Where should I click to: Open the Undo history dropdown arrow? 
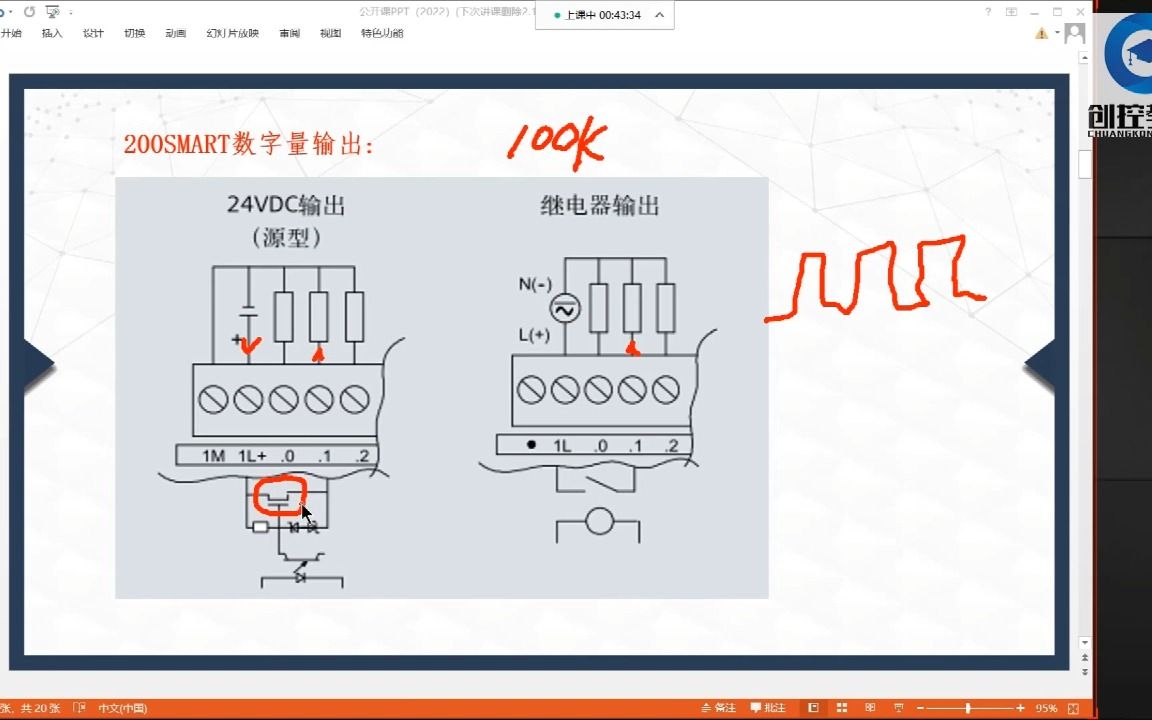[x=10, y=11]
